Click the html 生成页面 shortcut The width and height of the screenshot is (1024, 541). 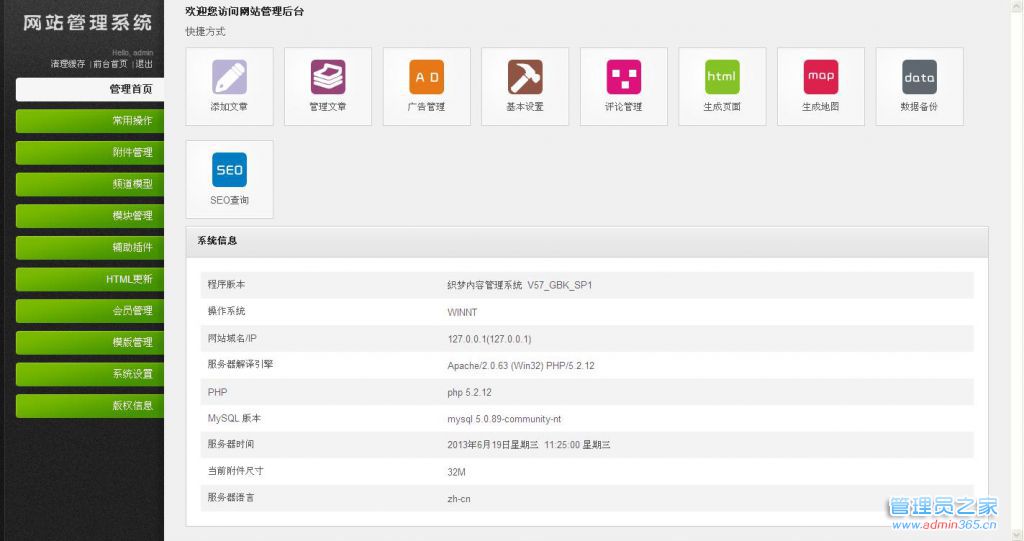[x=722, y=86]
